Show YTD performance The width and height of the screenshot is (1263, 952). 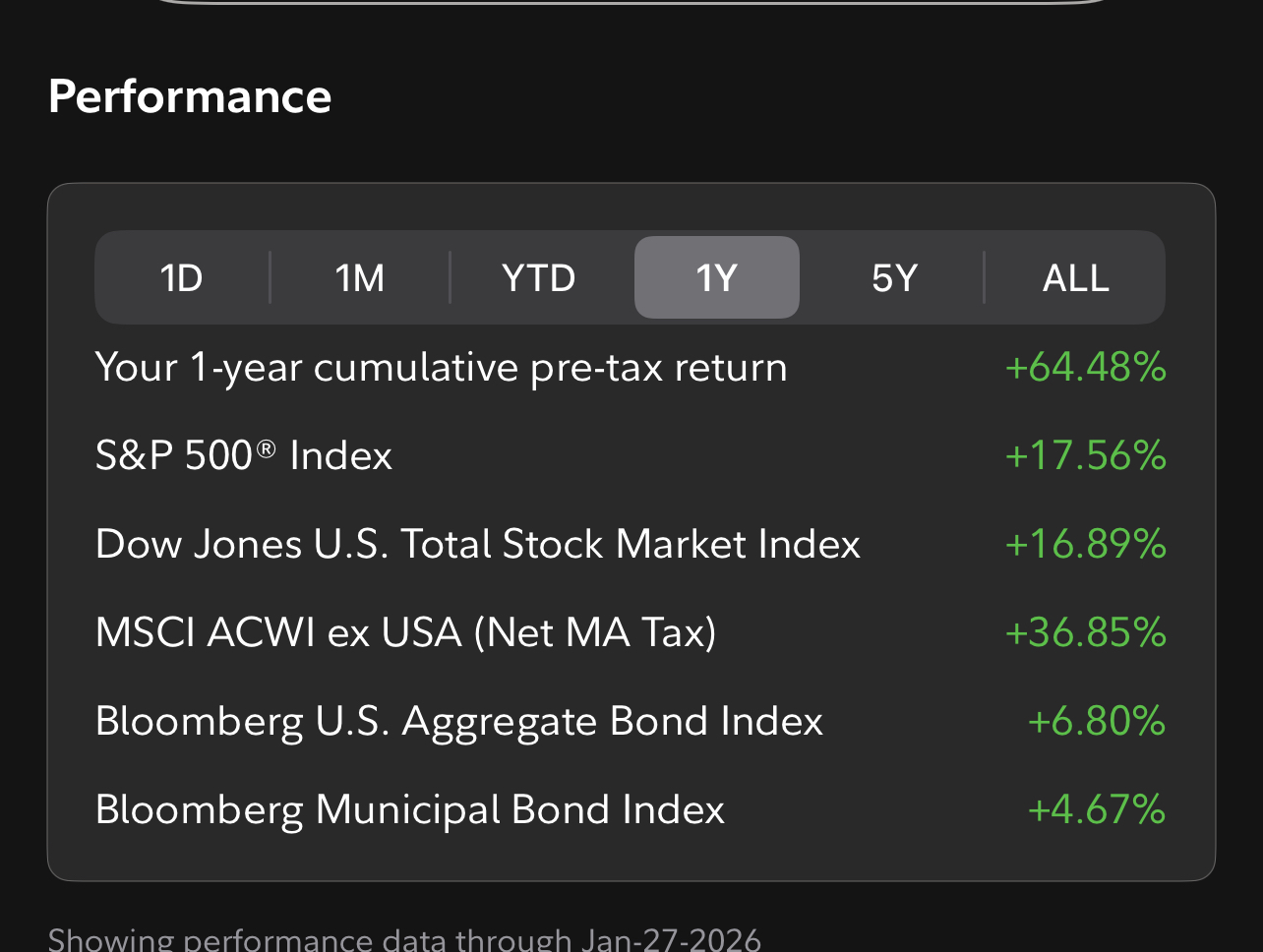[539, 277]
